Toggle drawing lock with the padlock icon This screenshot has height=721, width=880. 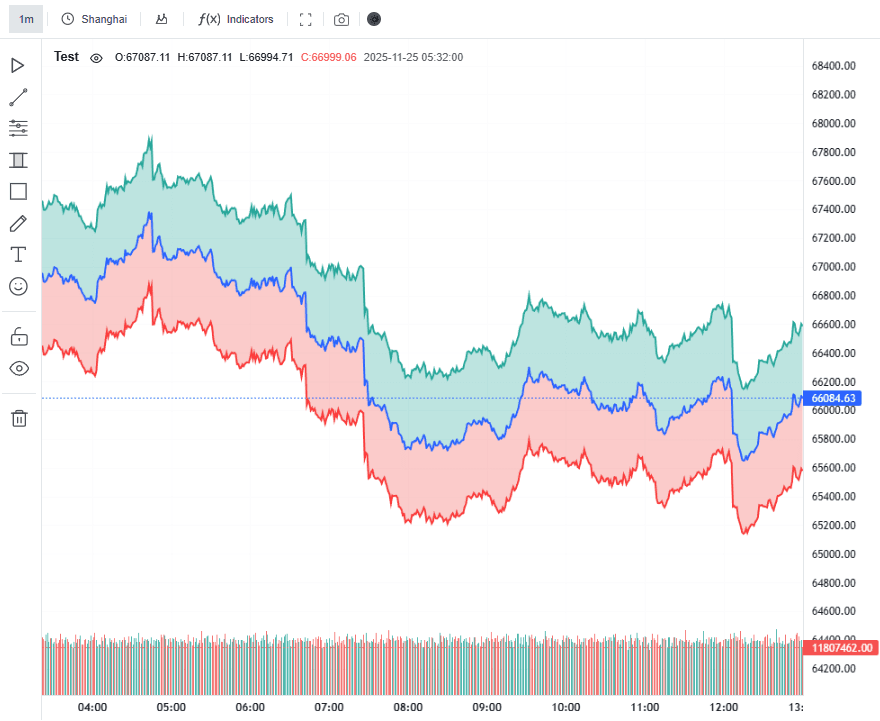tap(18, 336)
